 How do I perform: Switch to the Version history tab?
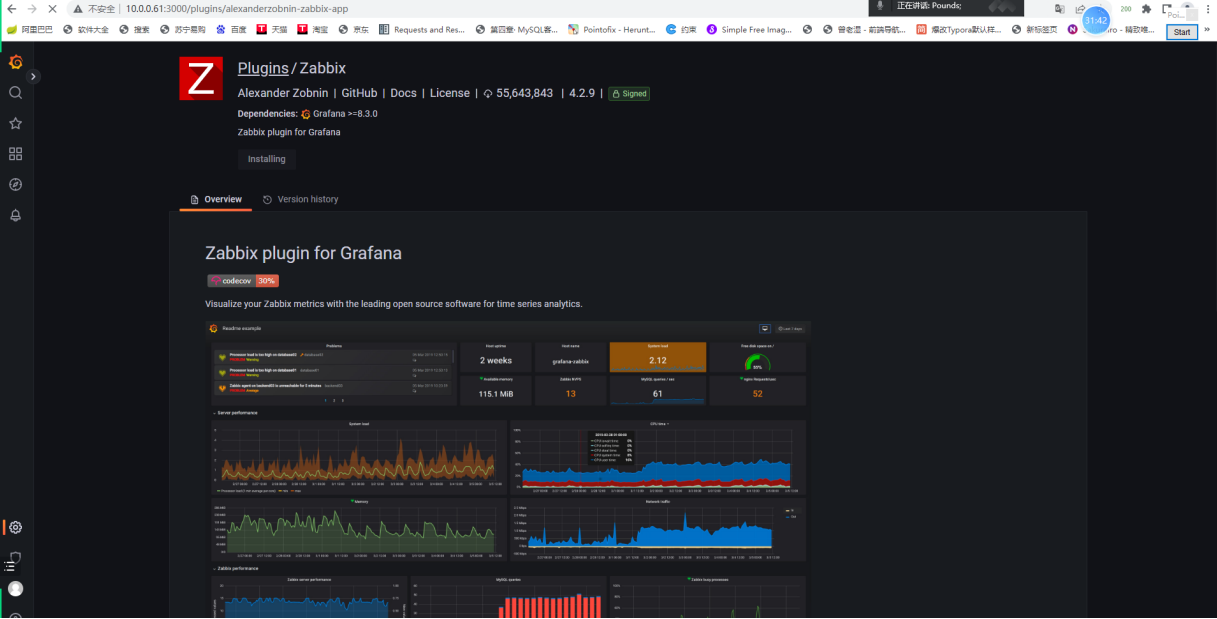300,199
